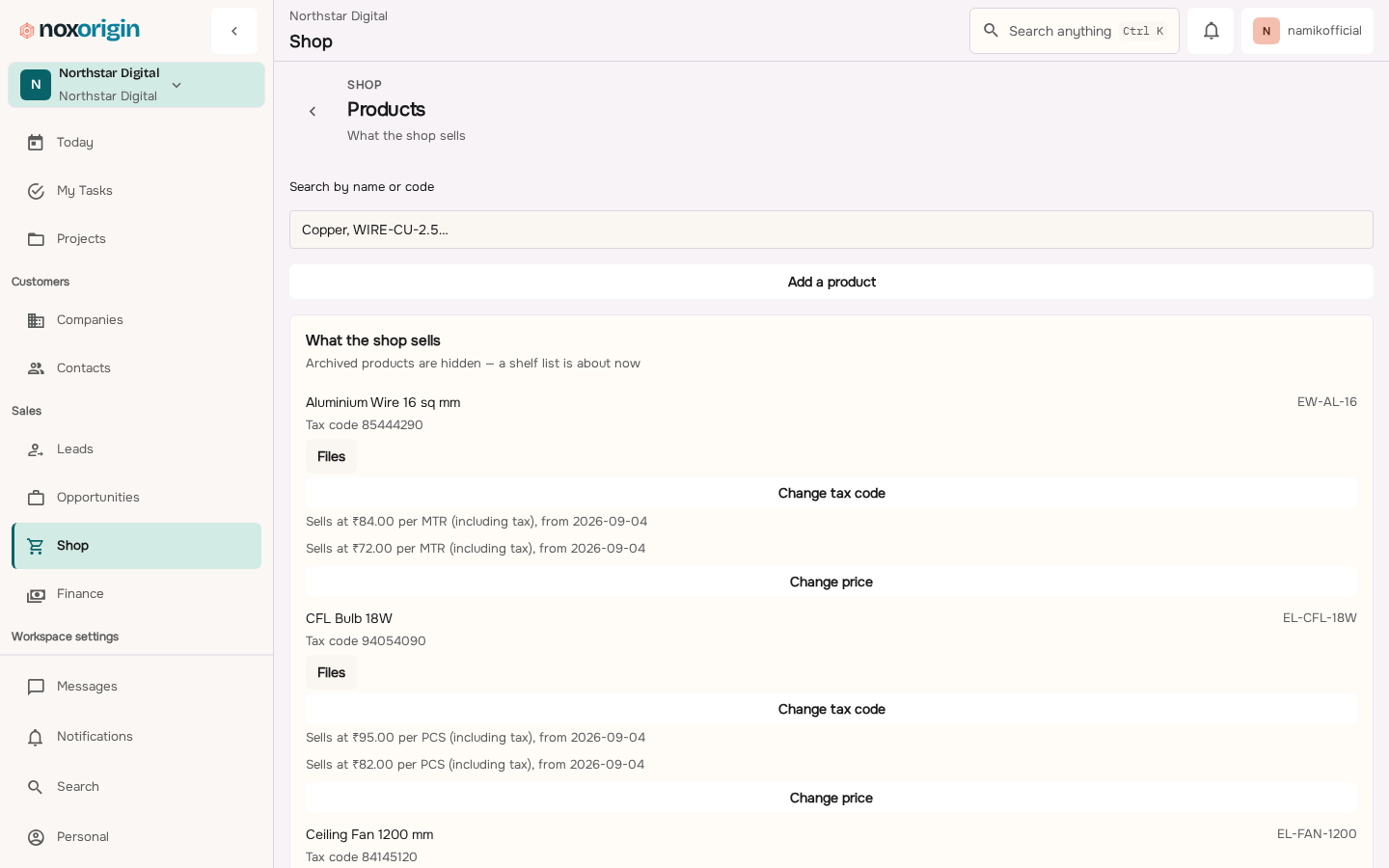
Task: Open Files for Aluminium Wire 16 sq mm
Action: coord(331,456)
